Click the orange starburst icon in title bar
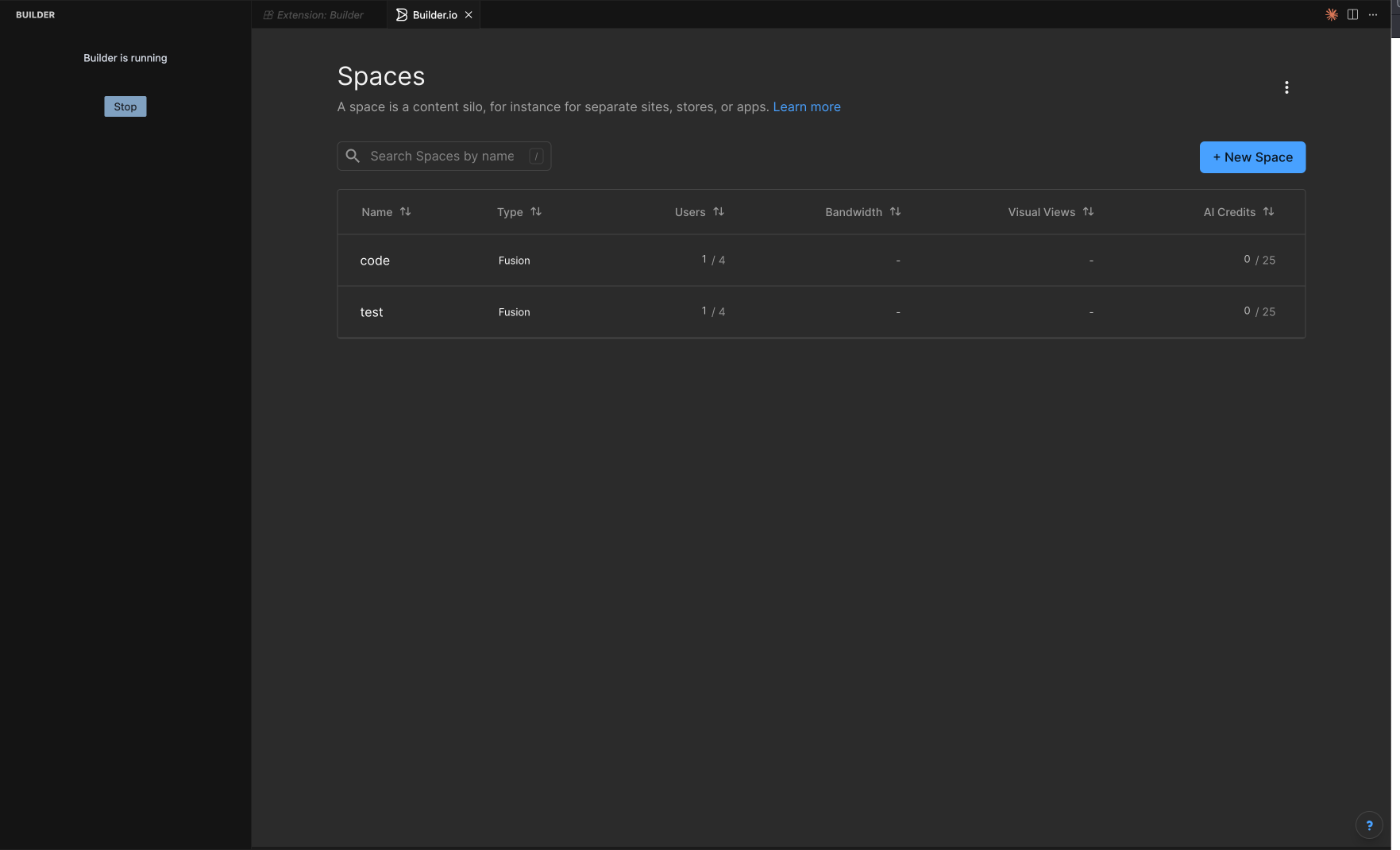Image resolution: width=1400 pixels, height=850 pixels. [x=1332, y=14]
